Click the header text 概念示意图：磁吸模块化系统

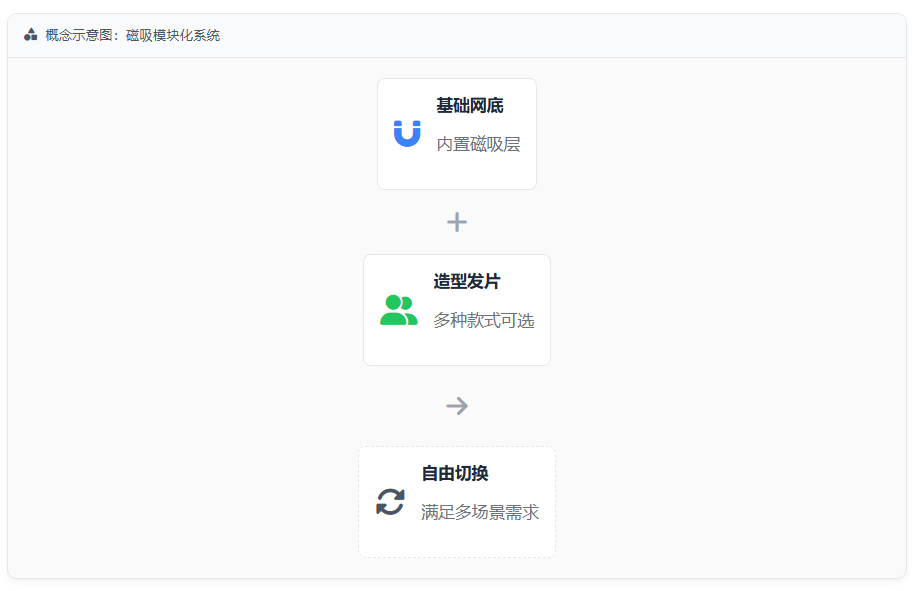pyautogui.click(x=133, y=35)
